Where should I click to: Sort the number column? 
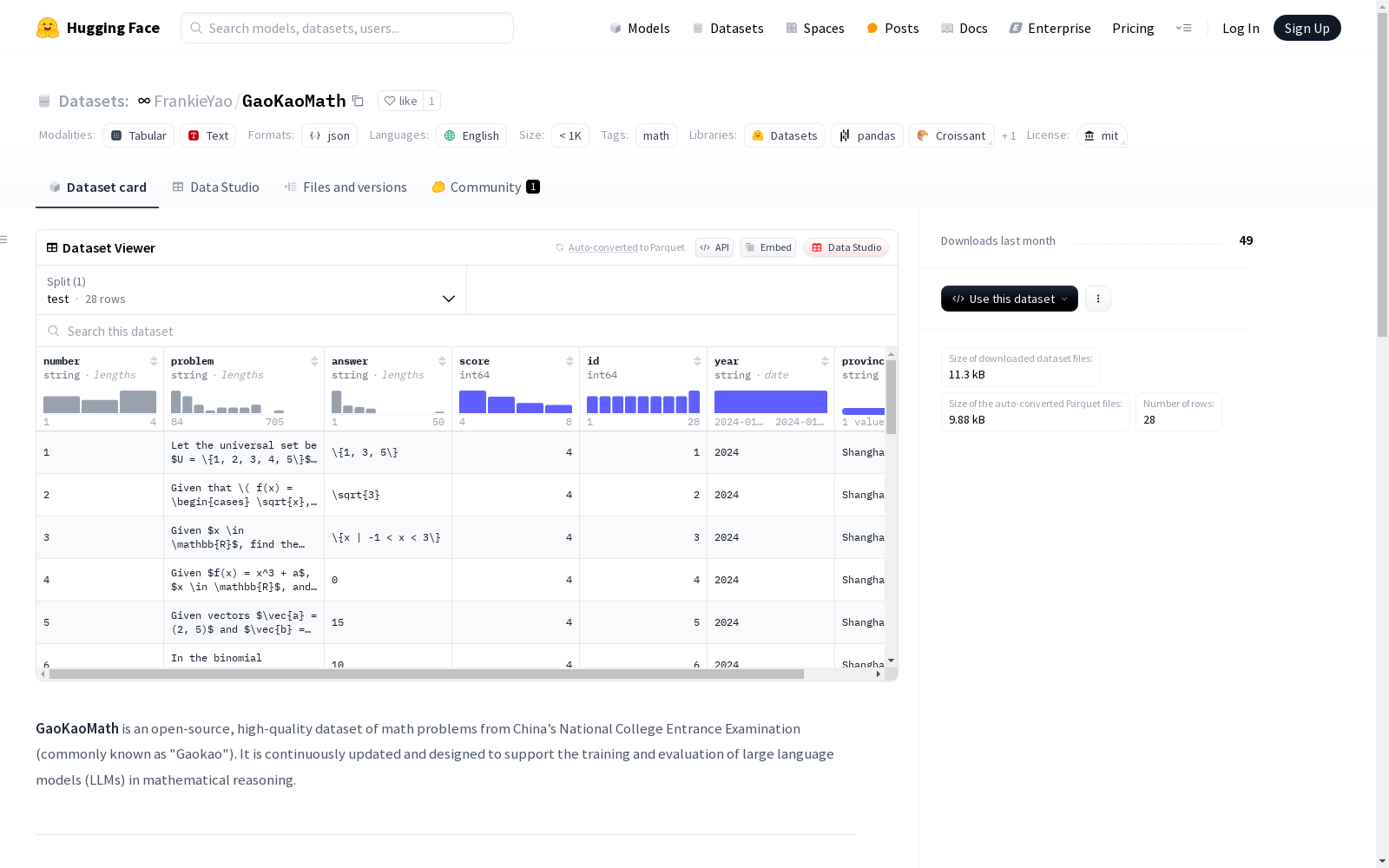point(154,361)
